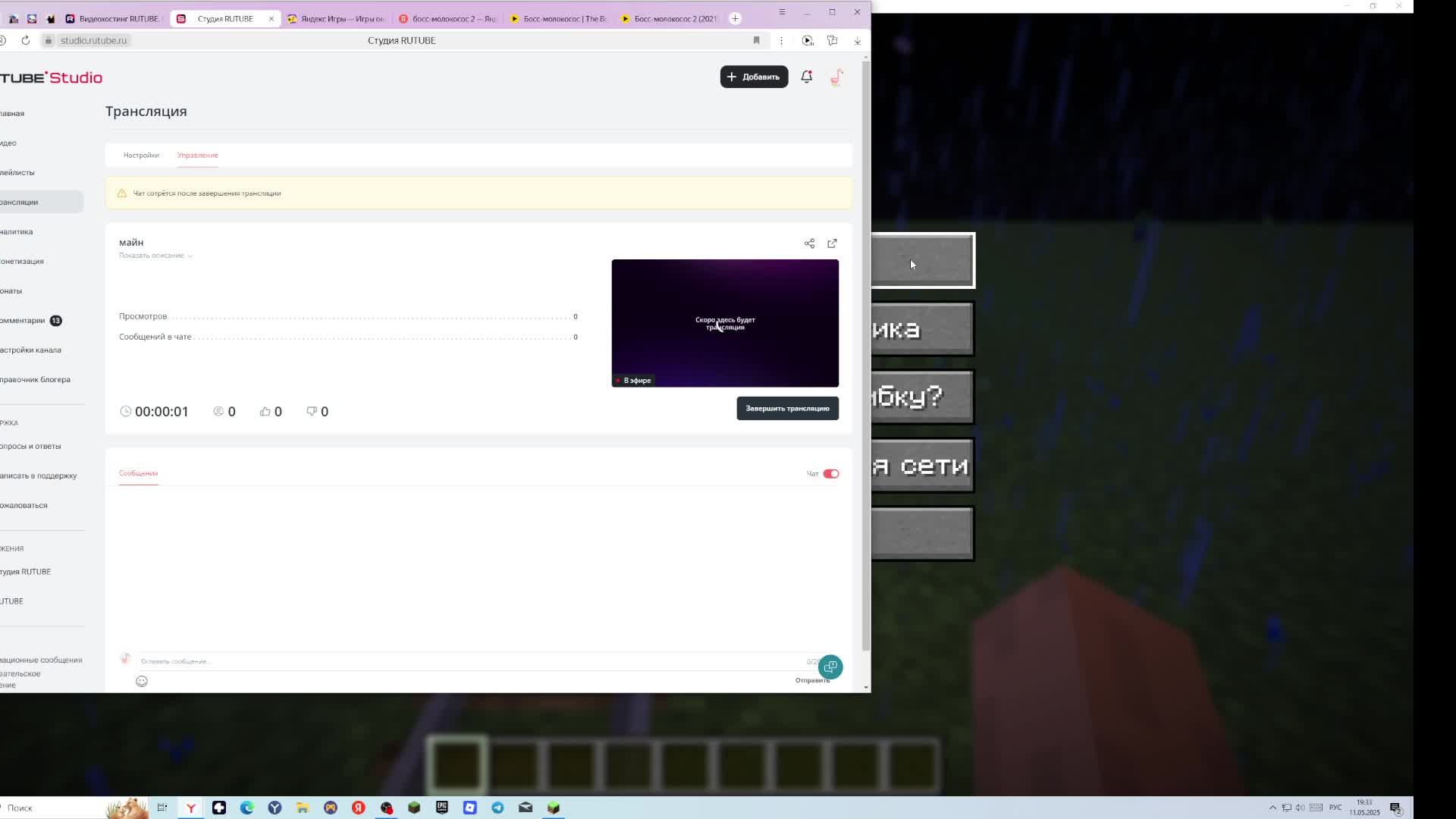Open Telegram from the Windows taskbar
The width and height of the screenshot is (1456, 819).
pyautogui.click(x=497, y=808)
